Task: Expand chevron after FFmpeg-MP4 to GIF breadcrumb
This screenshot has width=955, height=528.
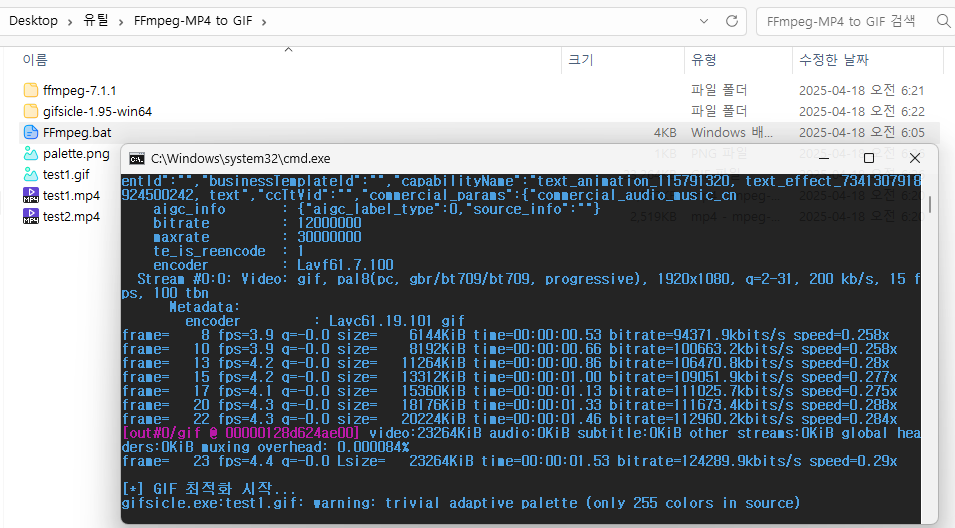Action: (x=264, y=22)
